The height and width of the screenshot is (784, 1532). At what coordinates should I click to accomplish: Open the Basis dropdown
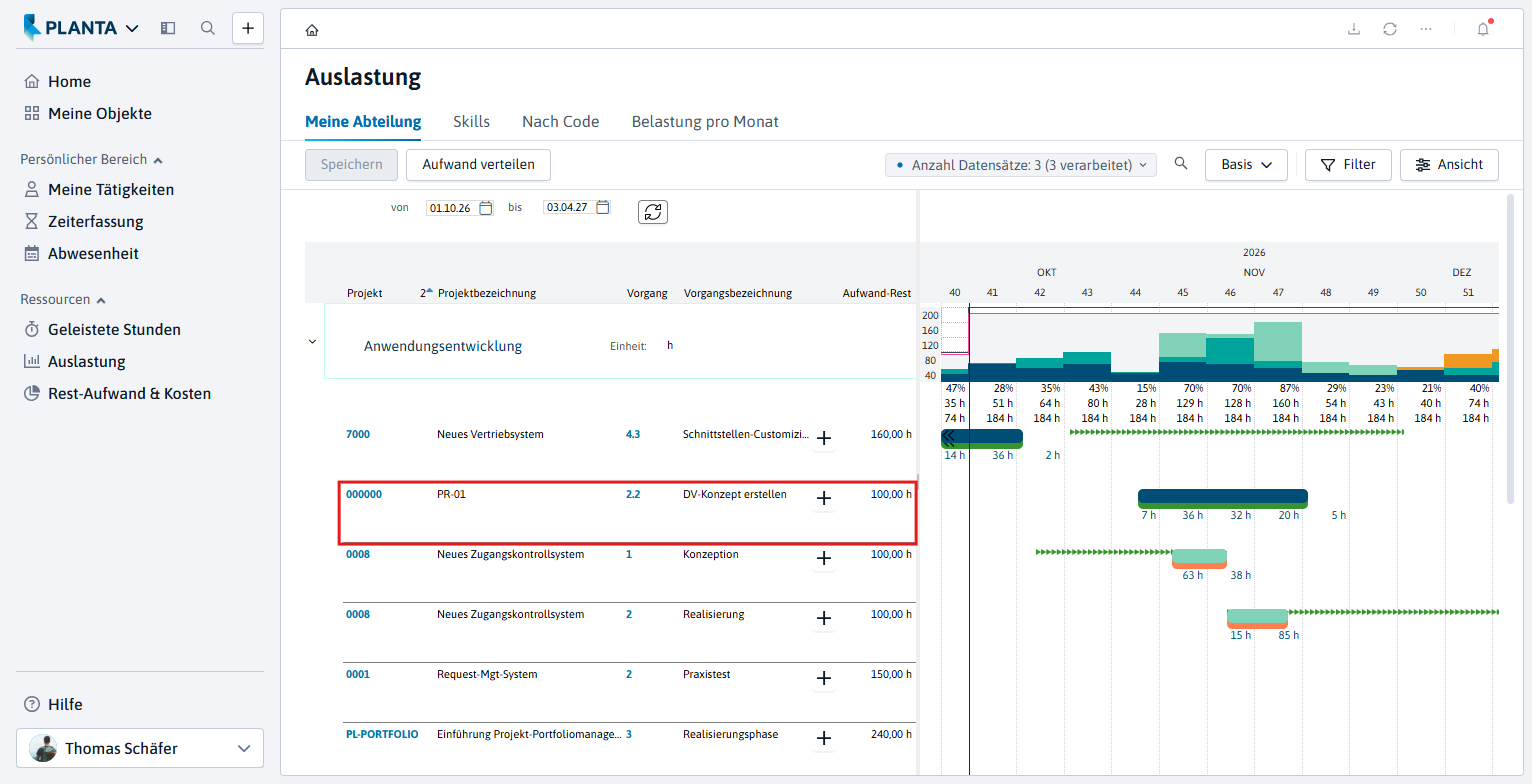1246,165
